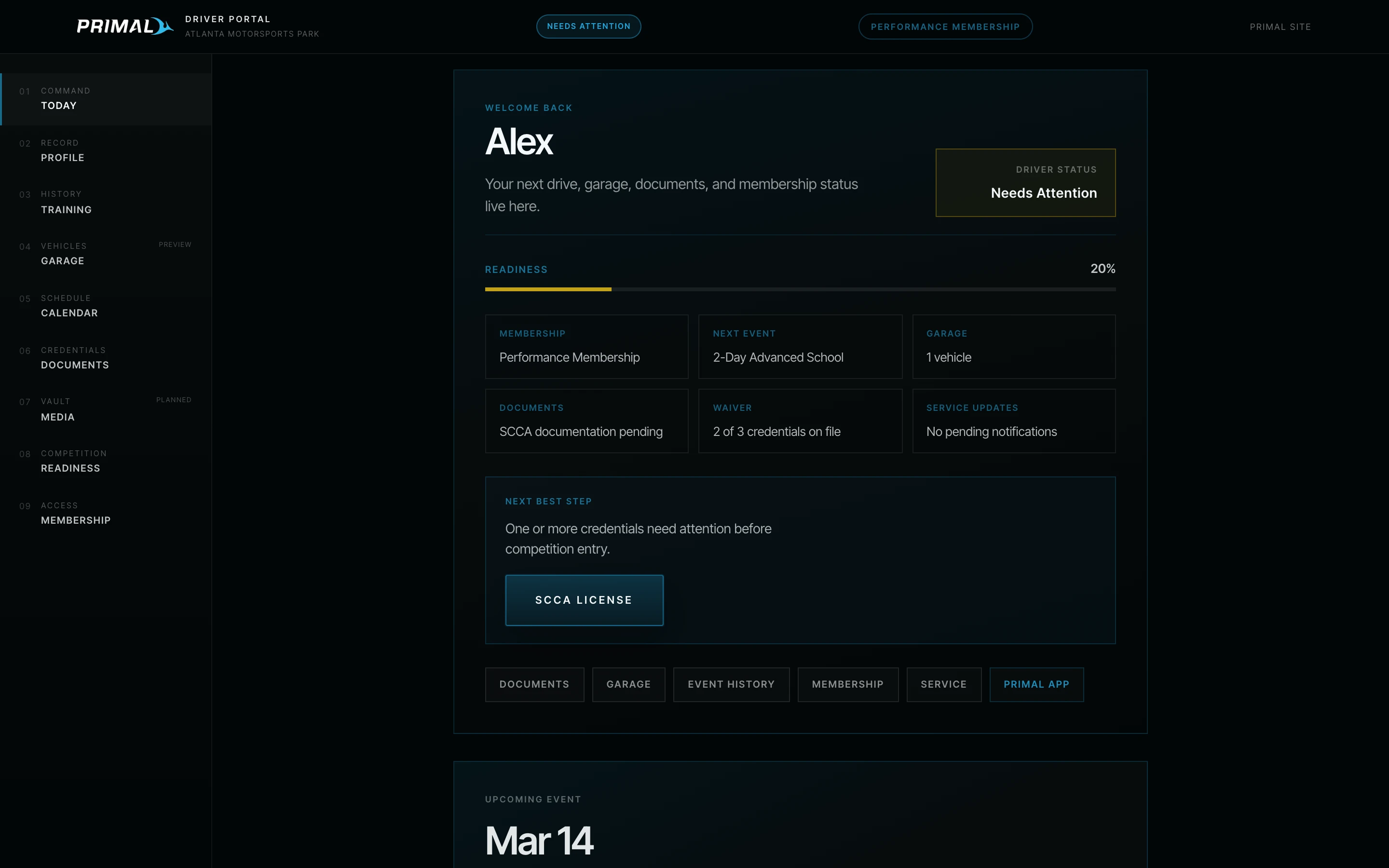The width and height of the screenshot is (1389, 868).
Task: Click the 20% readiness value
Action: point(1103,269)
